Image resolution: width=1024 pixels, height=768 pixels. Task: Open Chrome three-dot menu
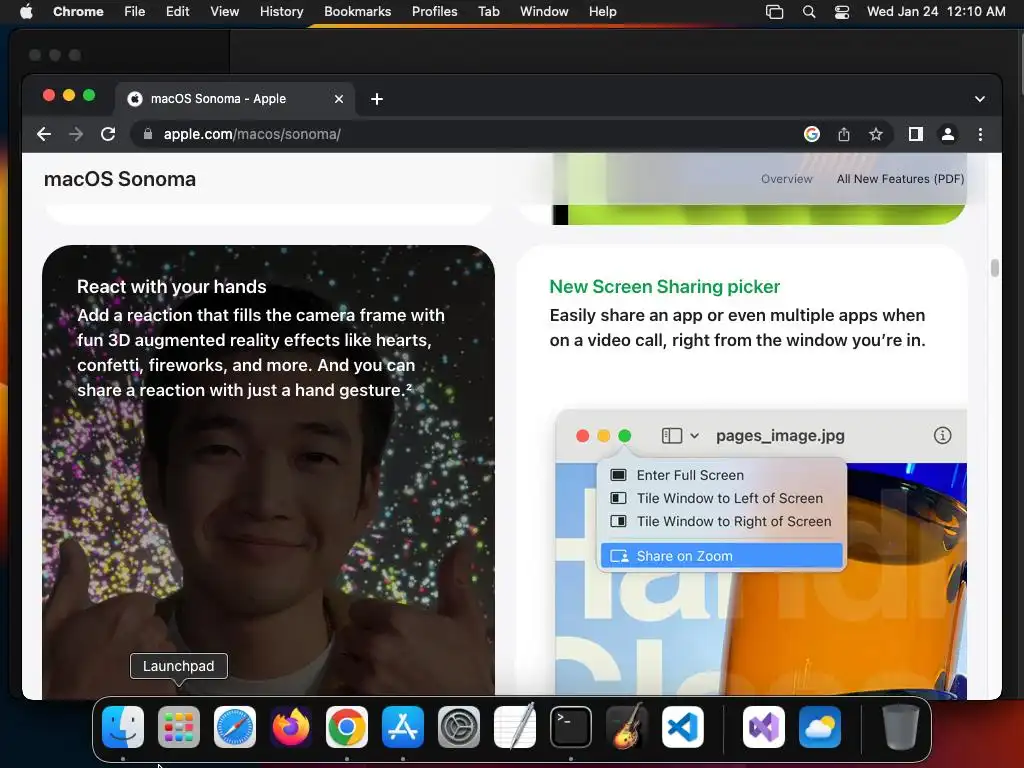(x=980, y=135)
